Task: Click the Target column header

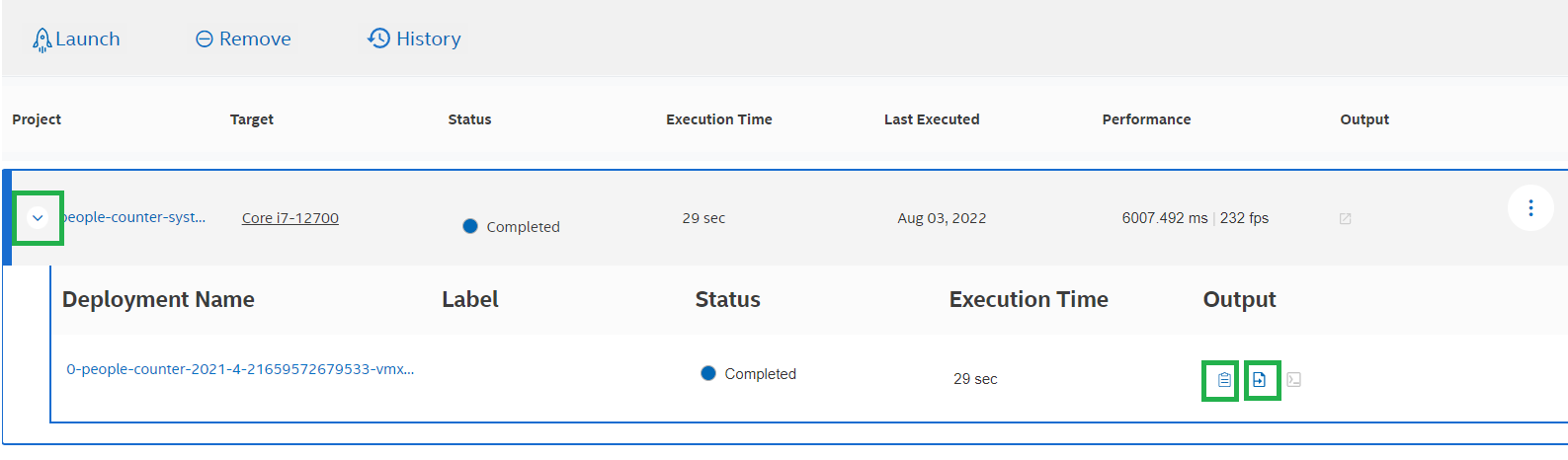Action: (x=252, y=119)
